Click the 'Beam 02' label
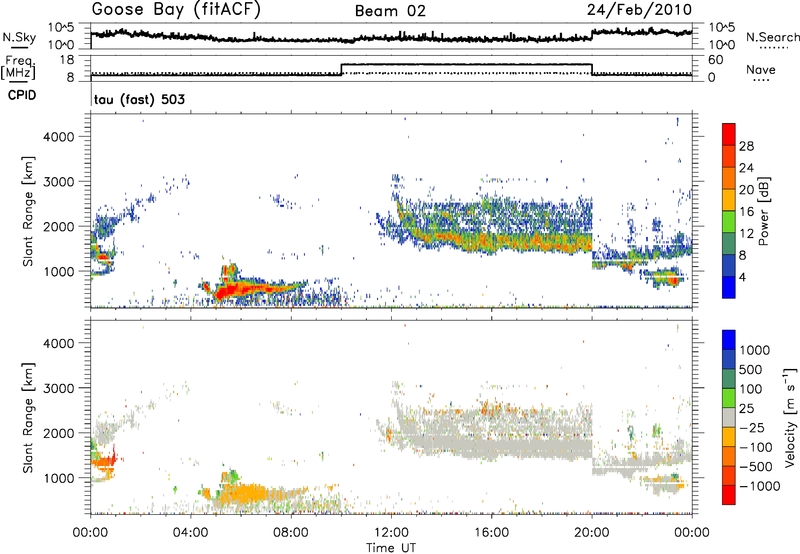Viewport: 800px width, 554px height. click(x=390, y=11)
